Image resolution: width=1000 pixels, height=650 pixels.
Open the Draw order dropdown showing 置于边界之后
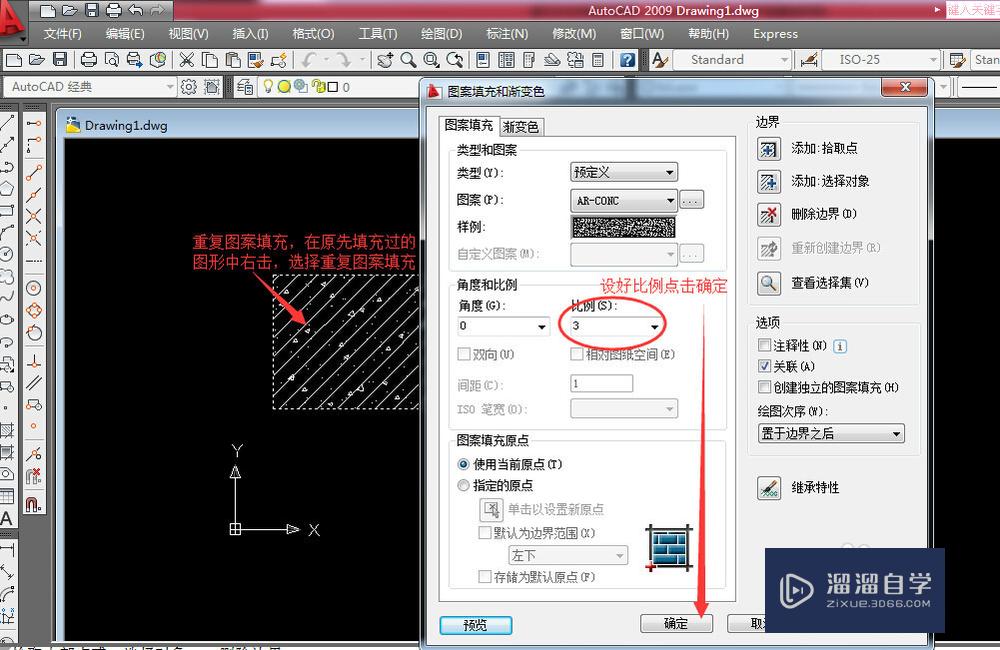pos(831,434)
